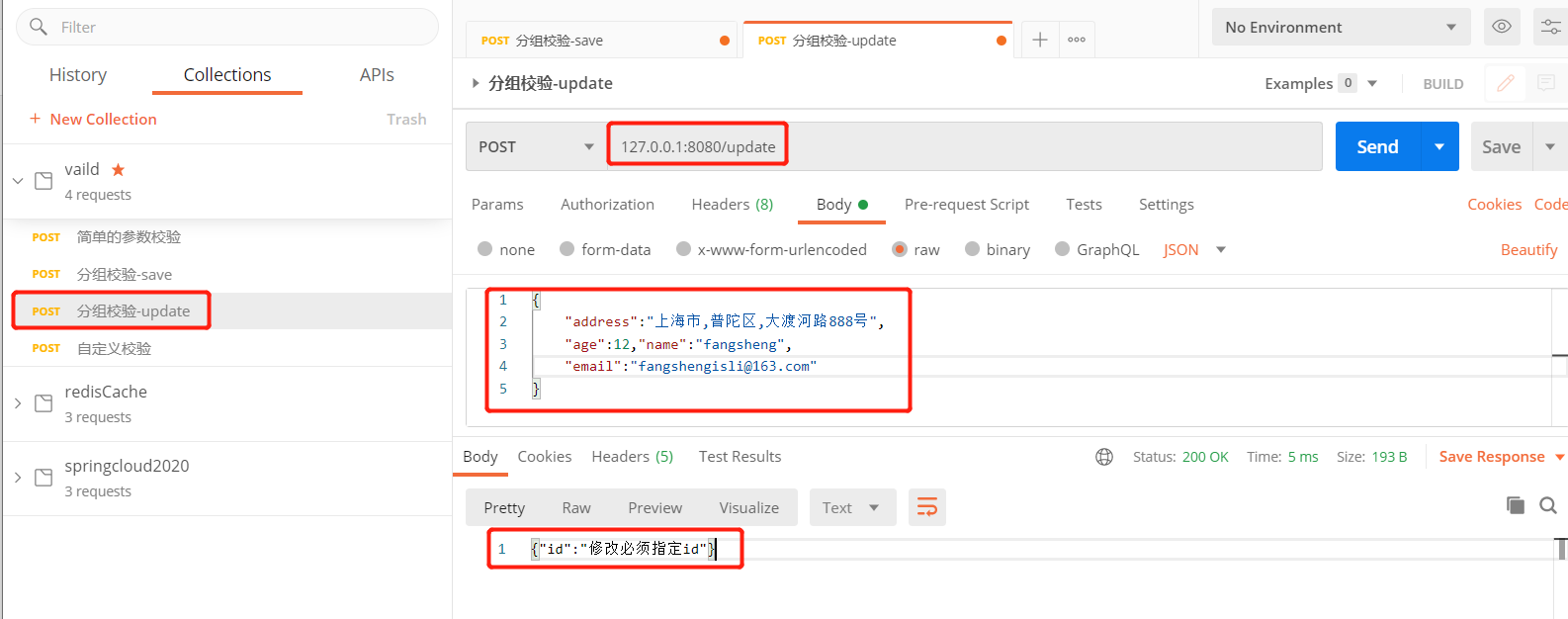Open the comments icon near BUILD

point(1546,83)
